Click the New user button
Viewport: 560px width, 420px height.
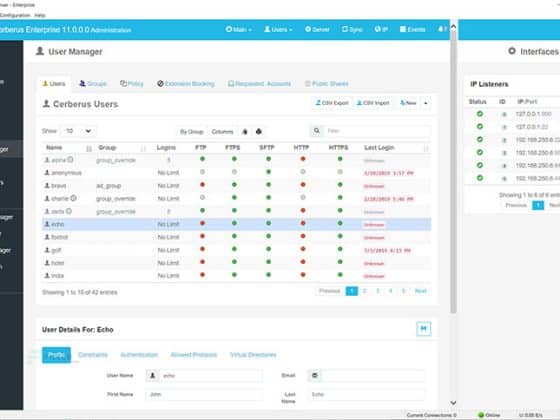pos(408,103)
